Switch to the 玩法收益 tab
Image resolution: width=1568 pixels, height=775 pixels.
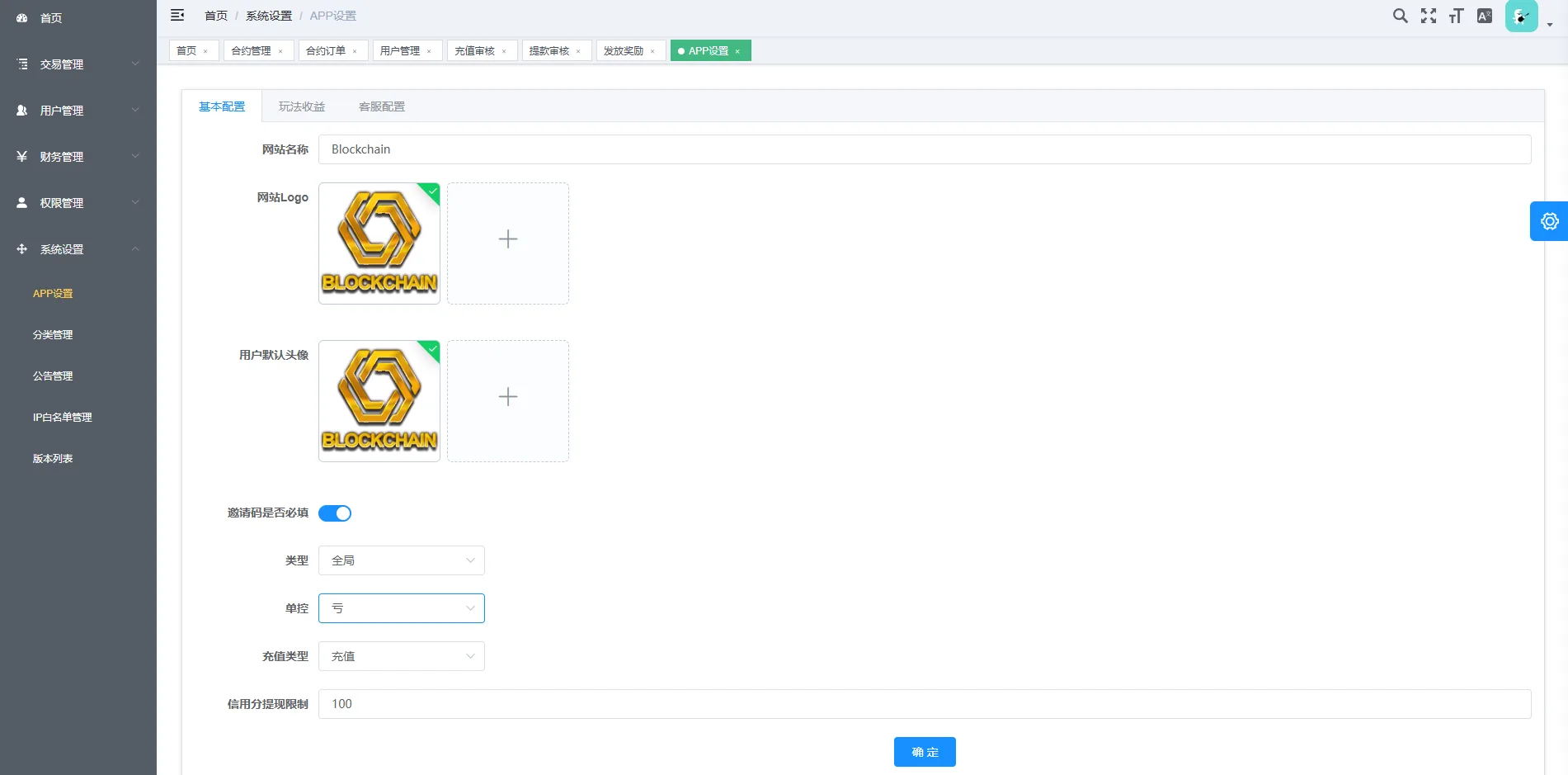(301, 106)
